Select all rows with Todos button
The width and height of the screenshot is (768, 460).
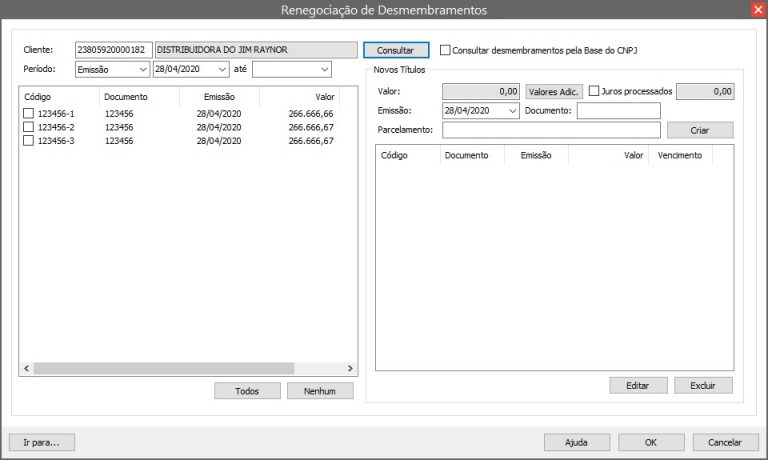pyautogui.click(x=247, y=391)
